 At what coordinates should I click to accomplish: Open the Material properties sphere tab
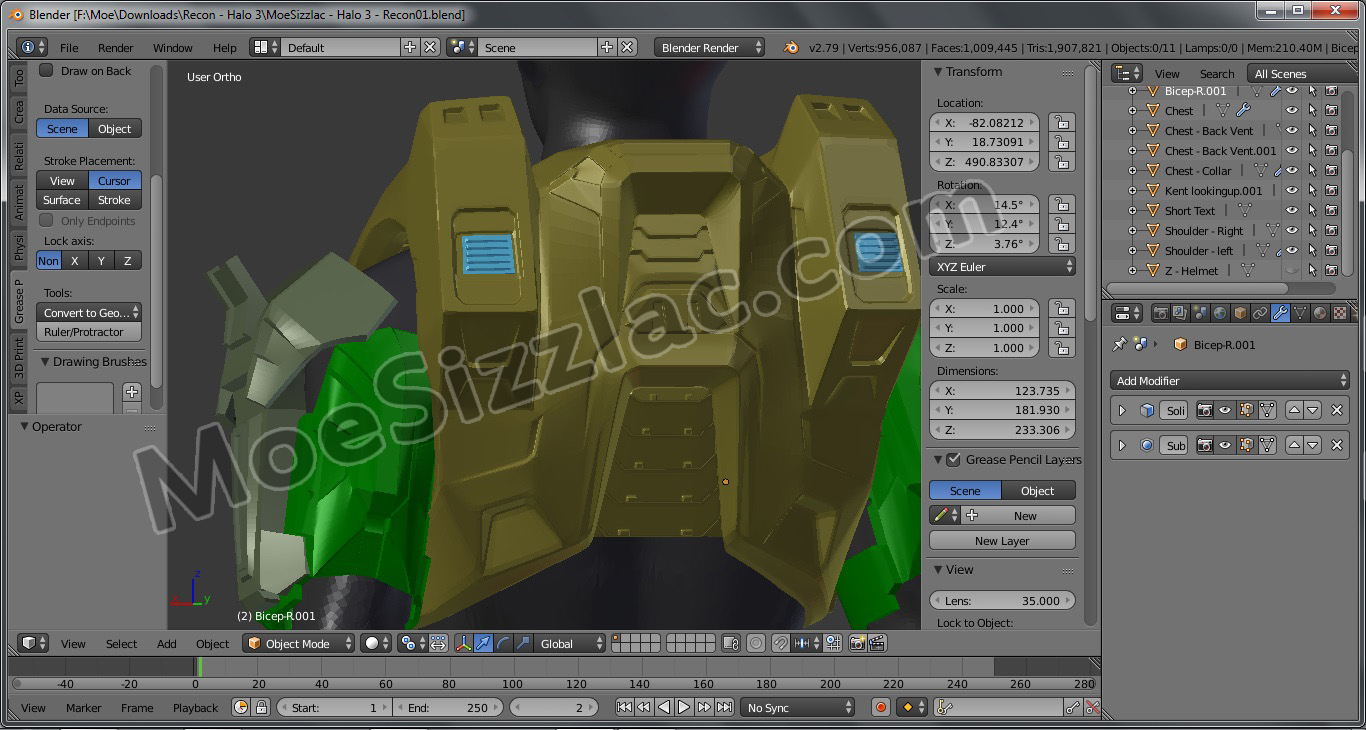click(1320, 313)
